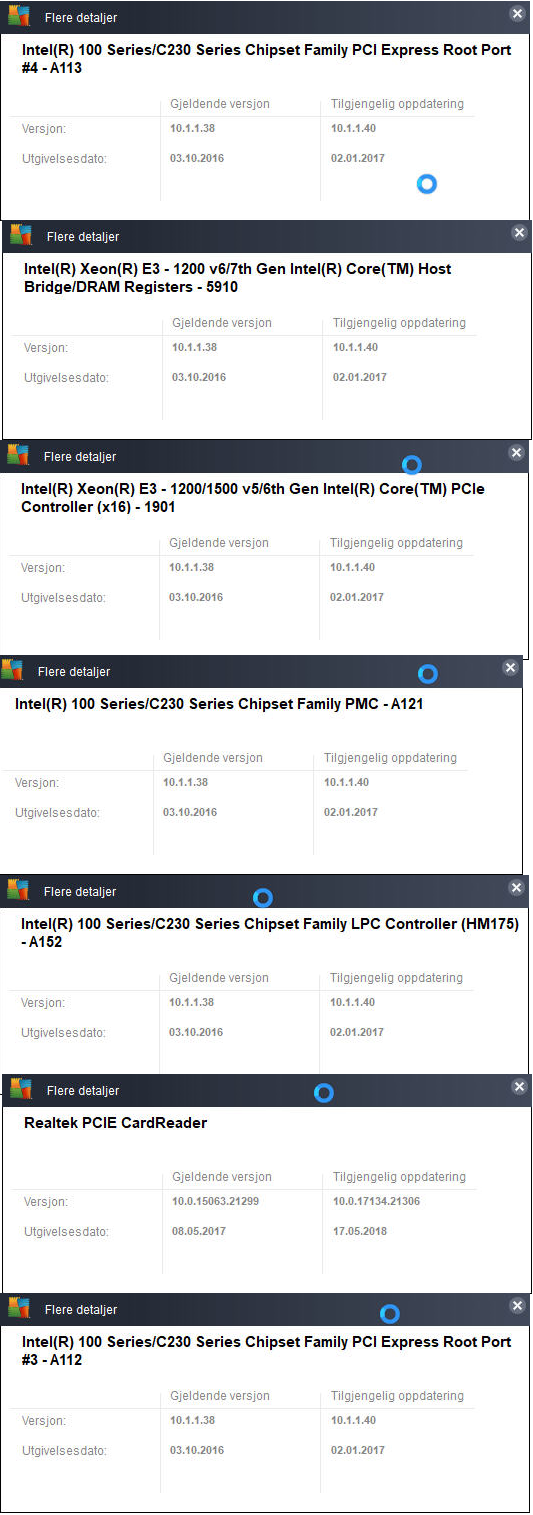
Task: Click available version 10.0.17134.21306 for Realtek
Action: (x=376, y=1201)
